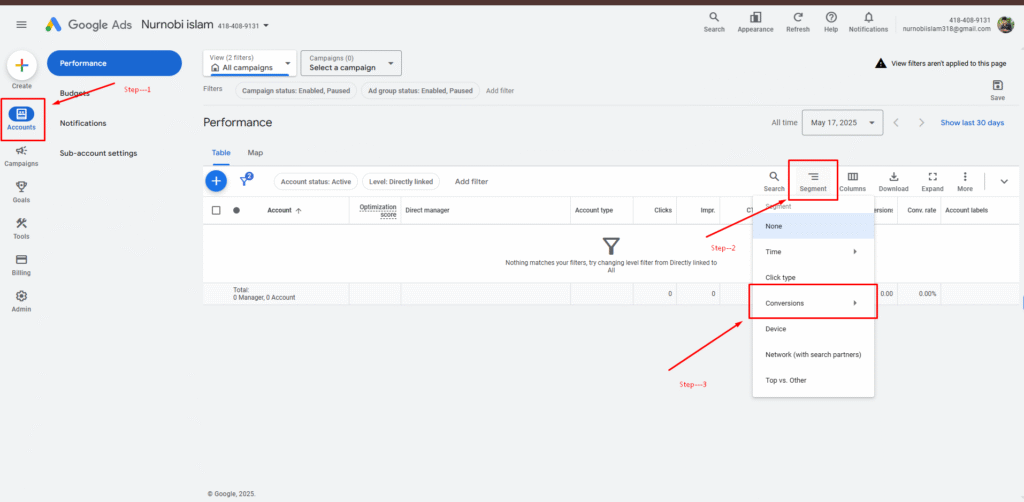
Task: Open the hamburger main menu
Action: 21,24
